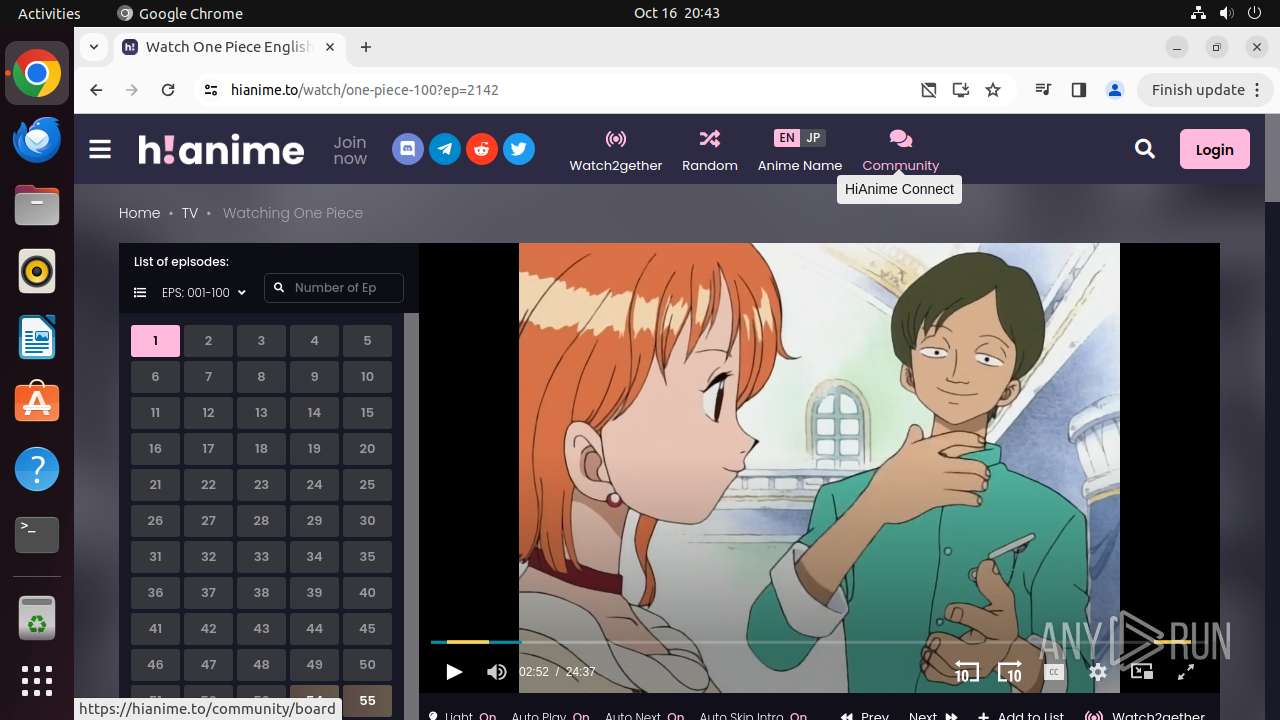Click the install app icon in address bar
The image size is (1280, 720).
pyautogui.click(x=961, y=90)
